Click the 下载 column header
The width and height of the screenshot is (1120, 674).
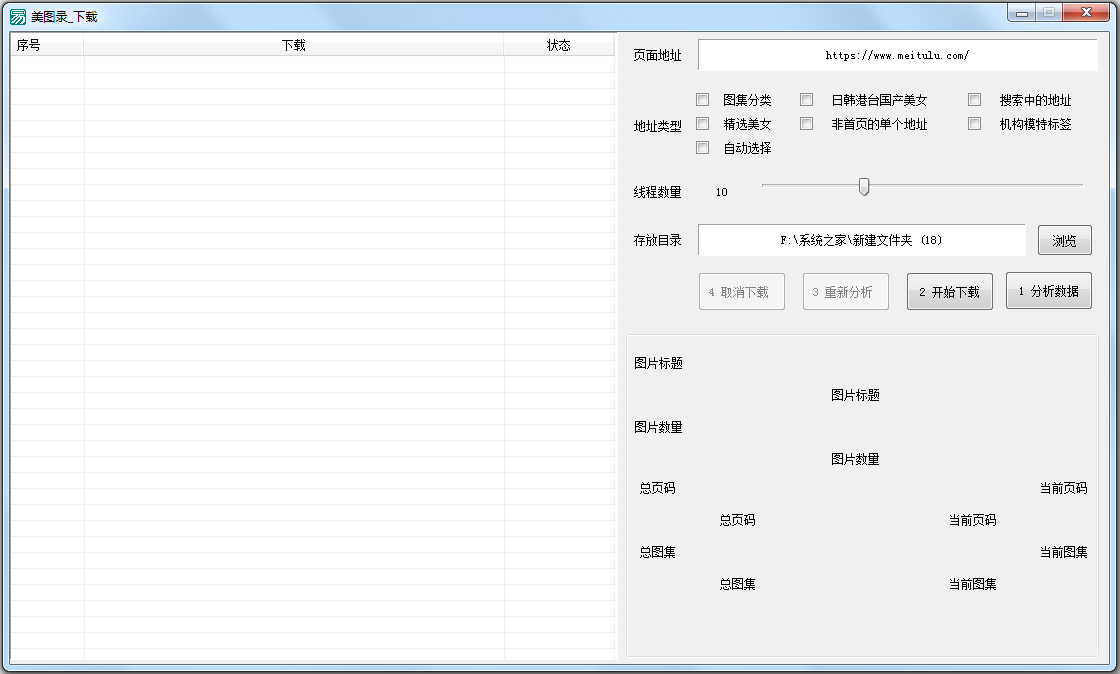point(294,45)
